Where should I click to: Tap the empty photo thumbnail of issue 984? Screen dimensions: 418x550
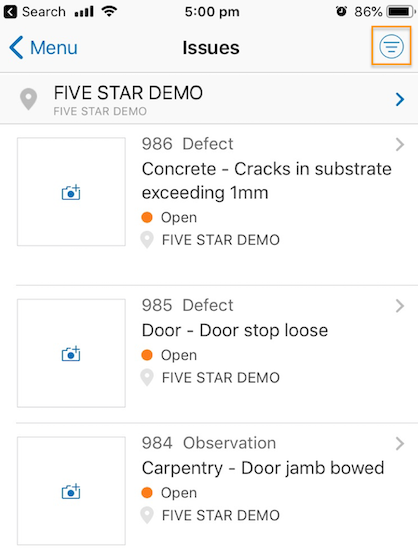pos(71,491)
